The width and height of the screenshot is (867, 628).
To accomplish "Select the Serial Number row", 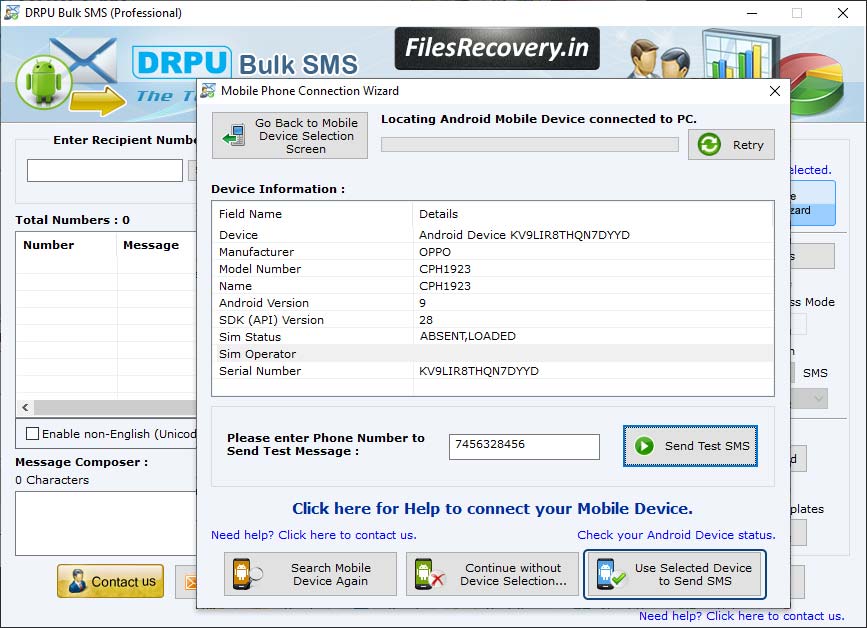I will coord(493,371).
